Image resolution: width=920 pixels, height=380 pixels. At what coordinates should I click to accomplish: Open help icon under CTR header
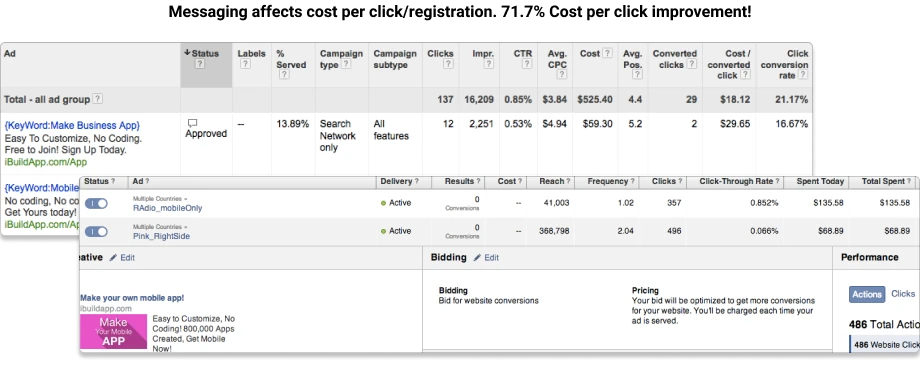(x=527, y=65)
